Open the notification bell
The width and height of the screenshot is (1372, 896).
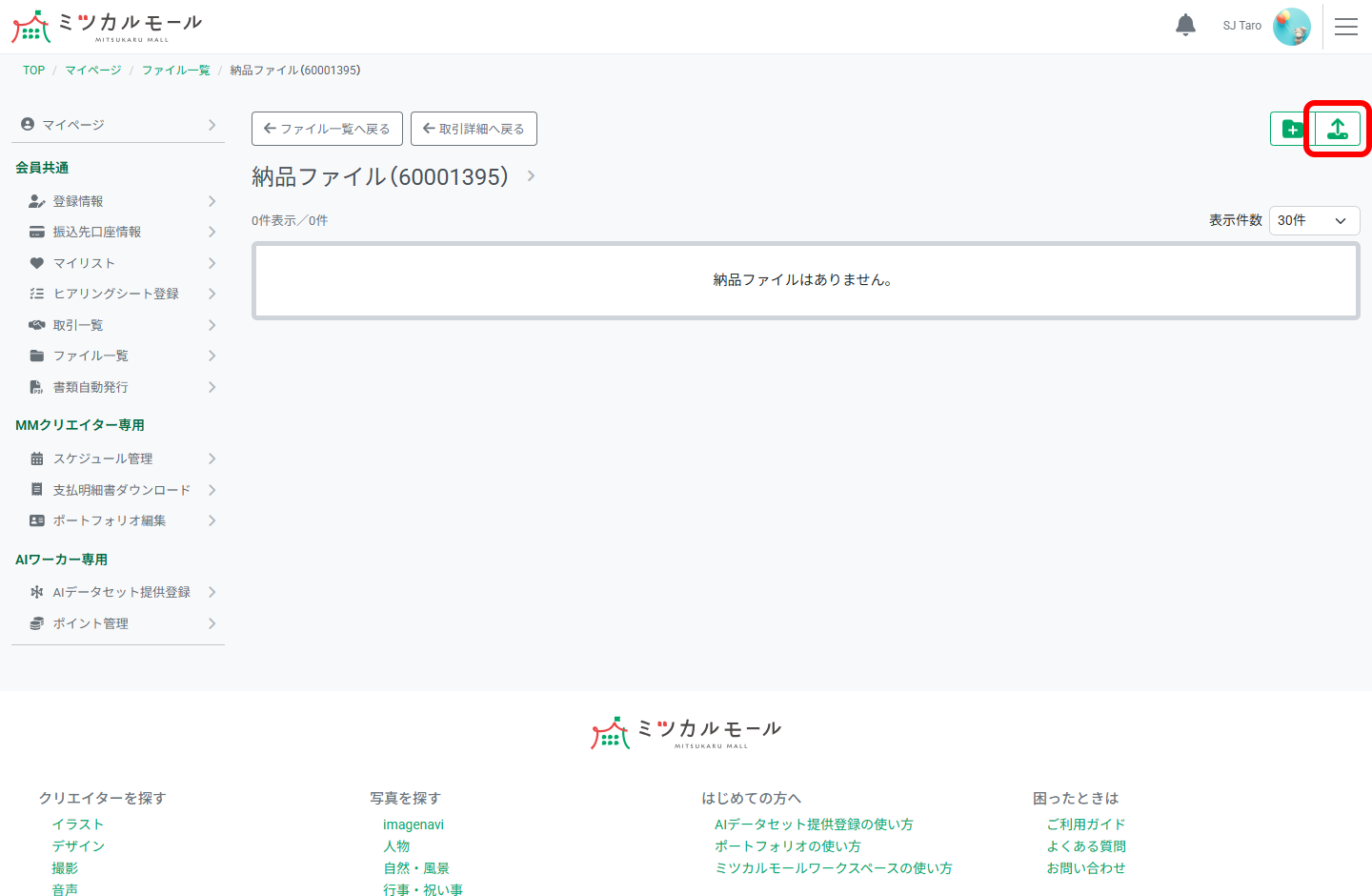click(1185, 26)
